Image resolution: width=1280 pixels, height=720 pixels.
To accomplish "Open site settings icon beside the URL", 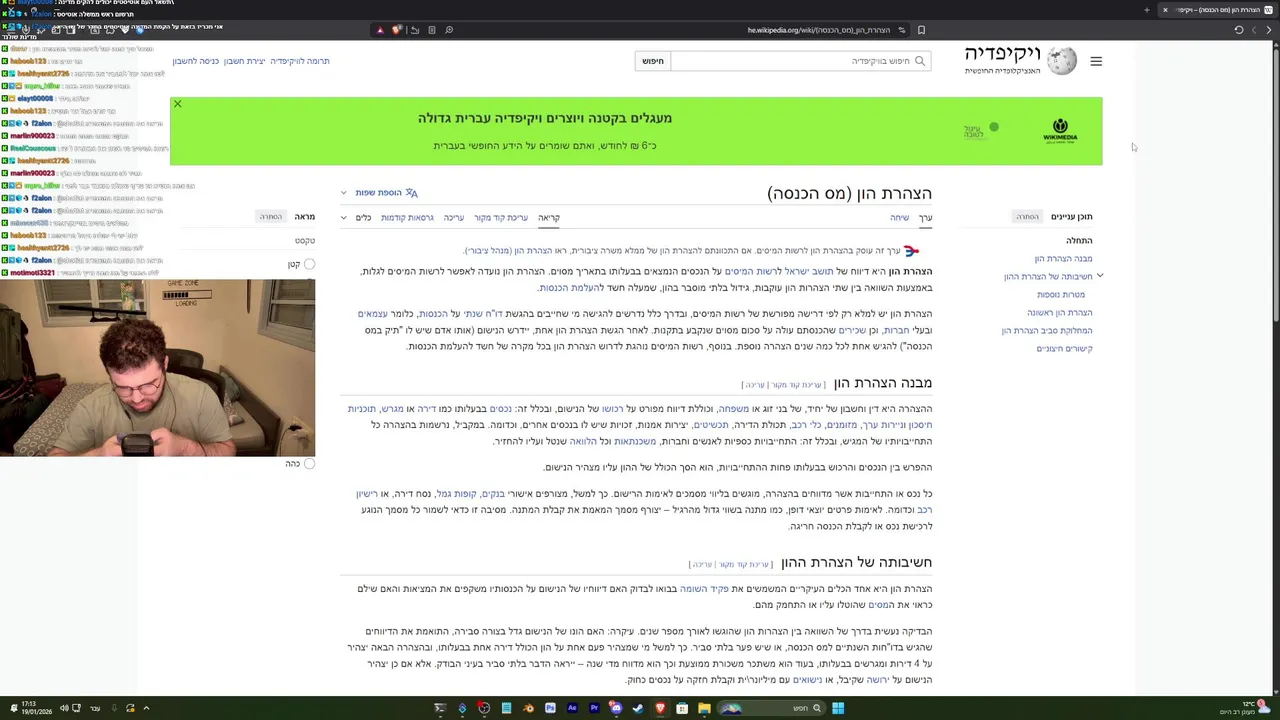I will [x=902, y=30].
